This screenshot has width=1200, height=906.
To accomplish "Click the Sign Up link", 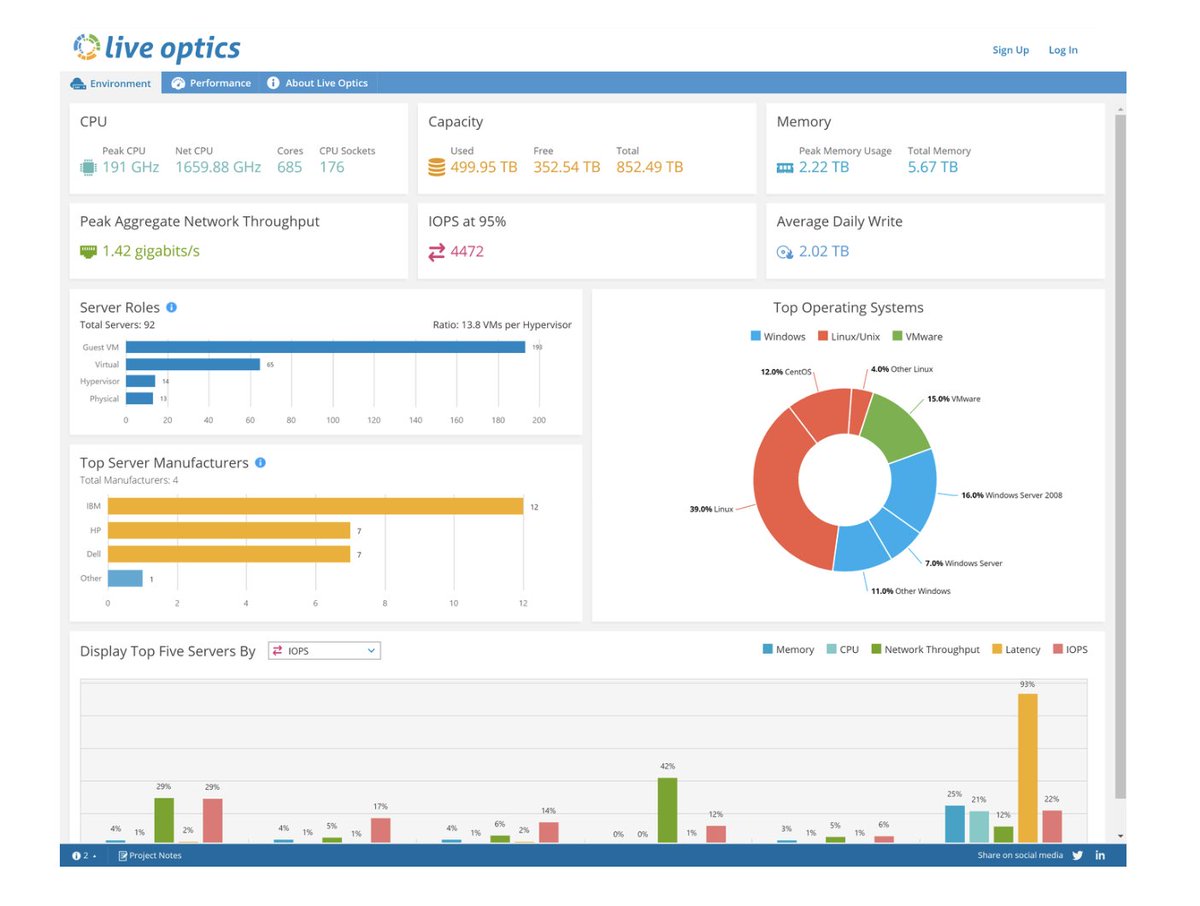I will 1010,50.
